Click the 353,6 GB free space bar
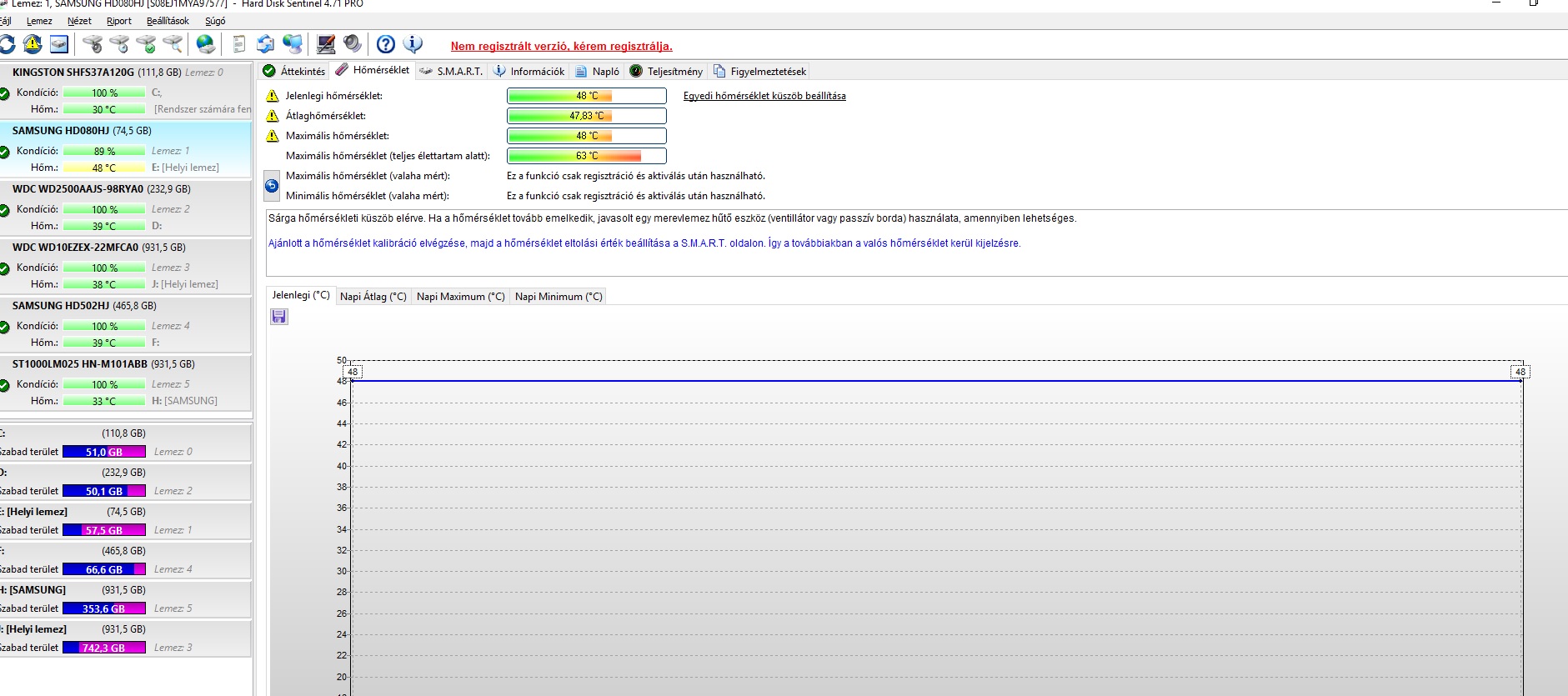Image resolution: width=1568 pixels, height=696 pixels. click(104, 608)
